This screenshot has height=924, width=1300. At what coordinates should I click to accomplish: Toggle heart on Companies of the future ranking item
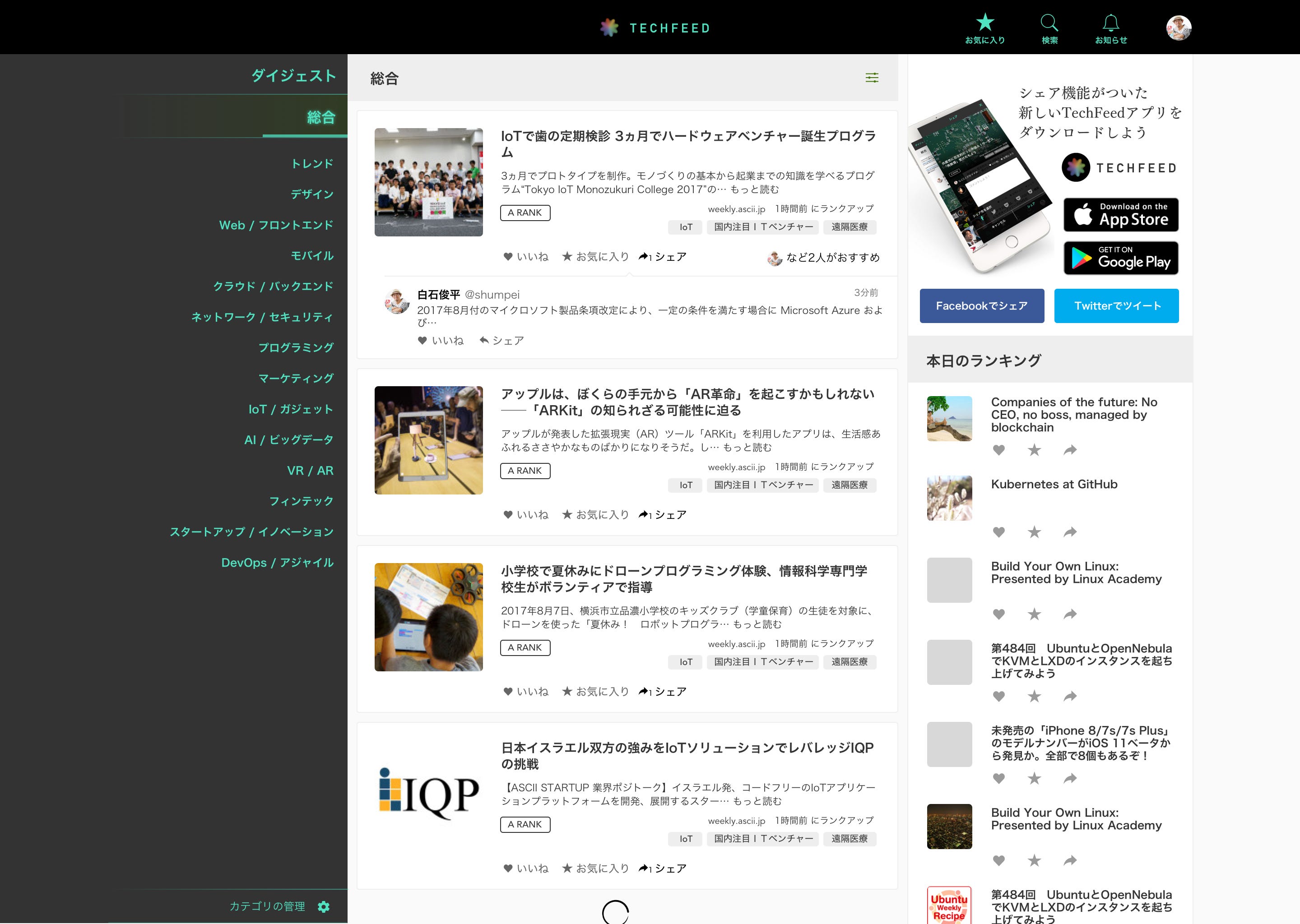[x=998, y=450]
